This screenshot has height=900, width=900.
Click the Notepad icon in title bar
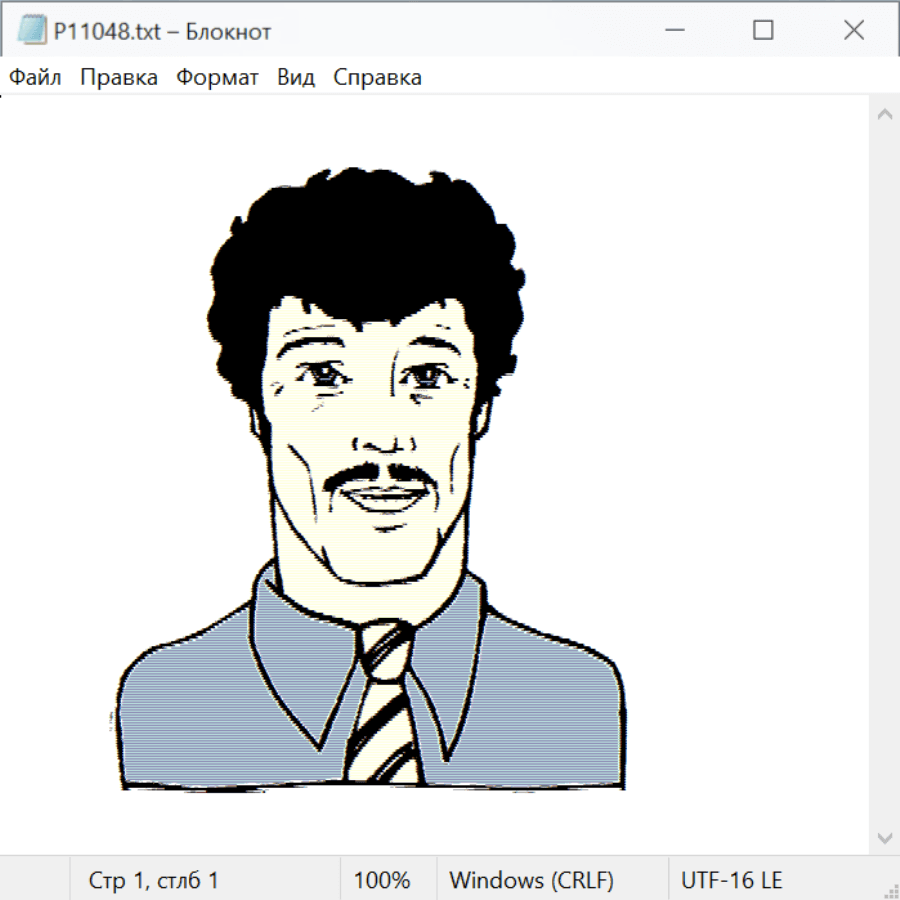[31, 31]
